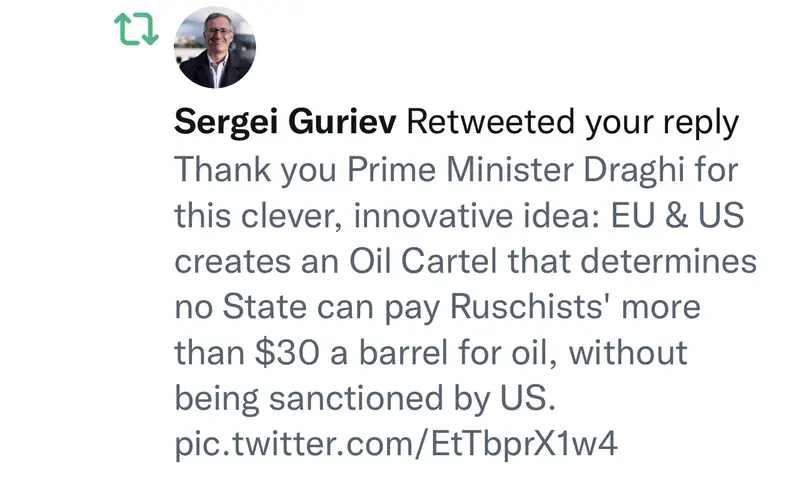This screenshot has height=487, width=800.
Task: Click the first name "Sergei" in bold
Action: 227,123
